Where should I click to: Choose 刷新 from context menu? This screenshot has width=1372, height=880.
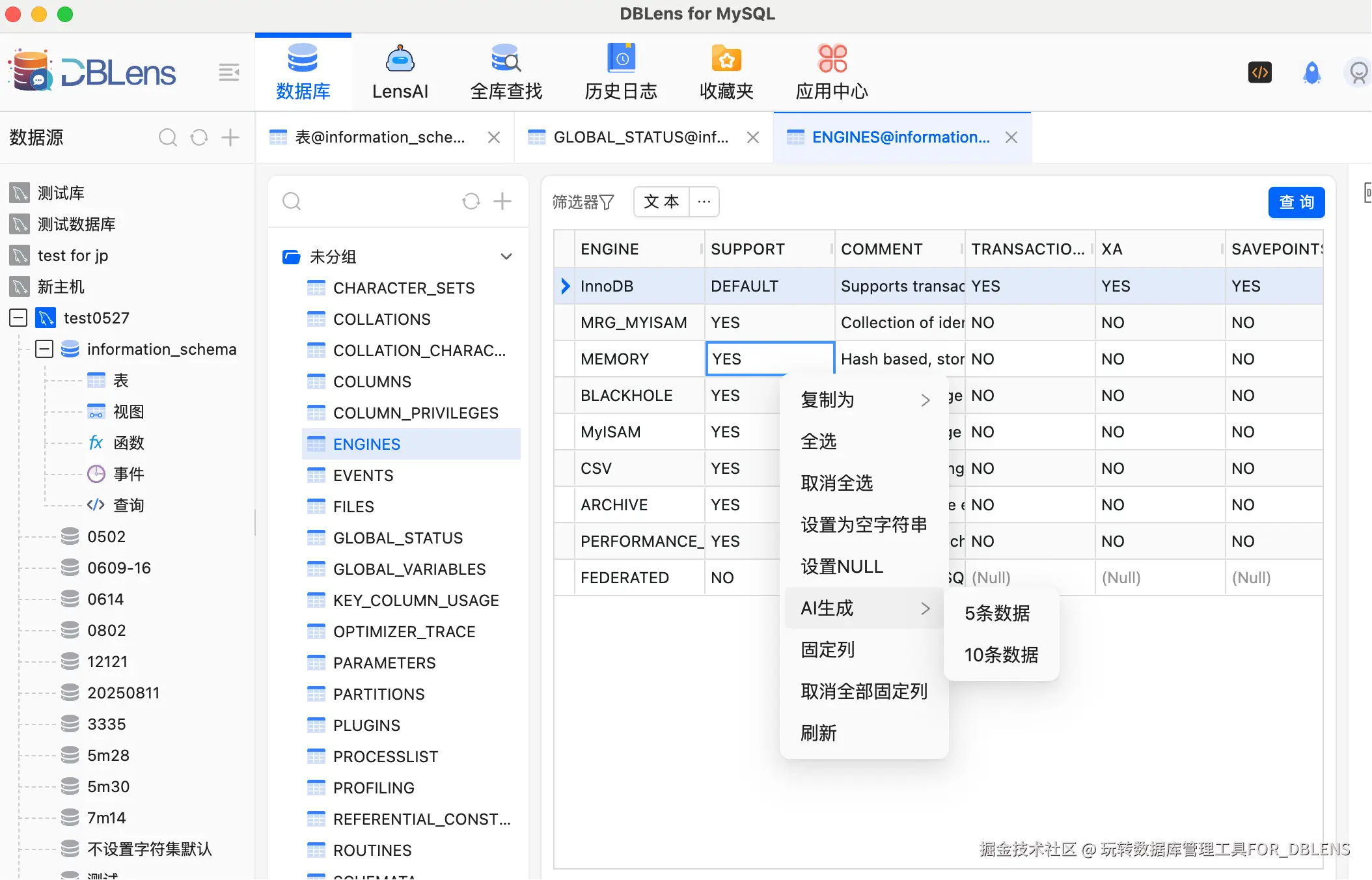click(864, 733)
